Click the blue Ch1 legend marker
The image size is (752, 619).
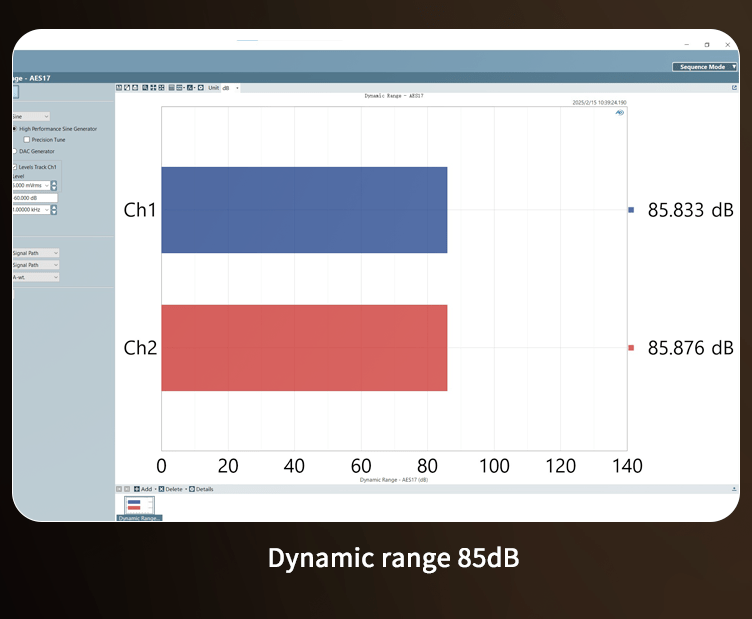coord(631,210)
